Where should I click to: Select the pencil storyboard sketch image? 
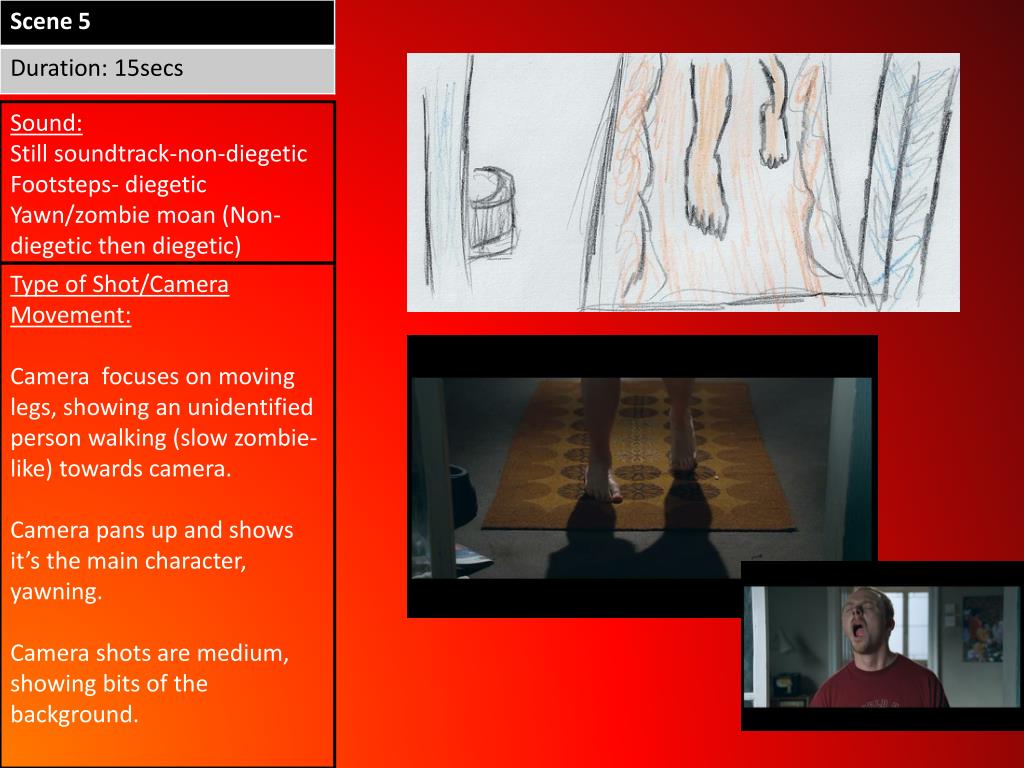pos(683,182)
